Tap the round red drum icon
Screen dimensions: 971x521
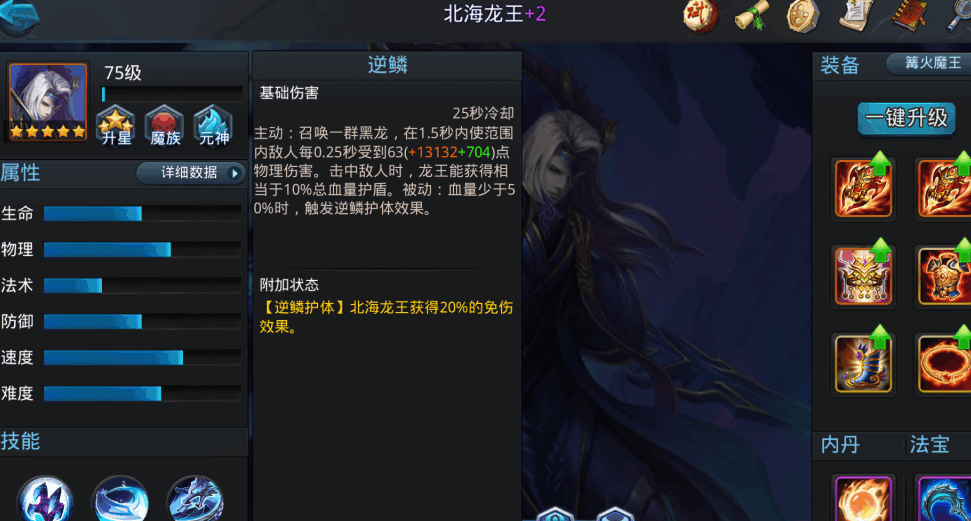(701, 16)
